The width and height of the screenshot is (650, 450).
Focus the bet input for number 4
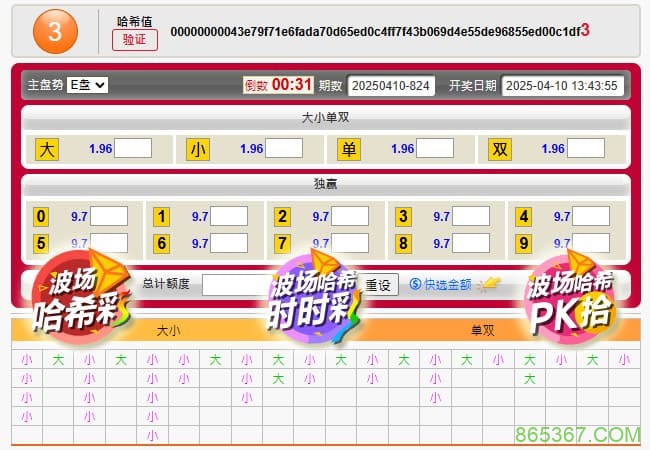(x=591, y=216)
